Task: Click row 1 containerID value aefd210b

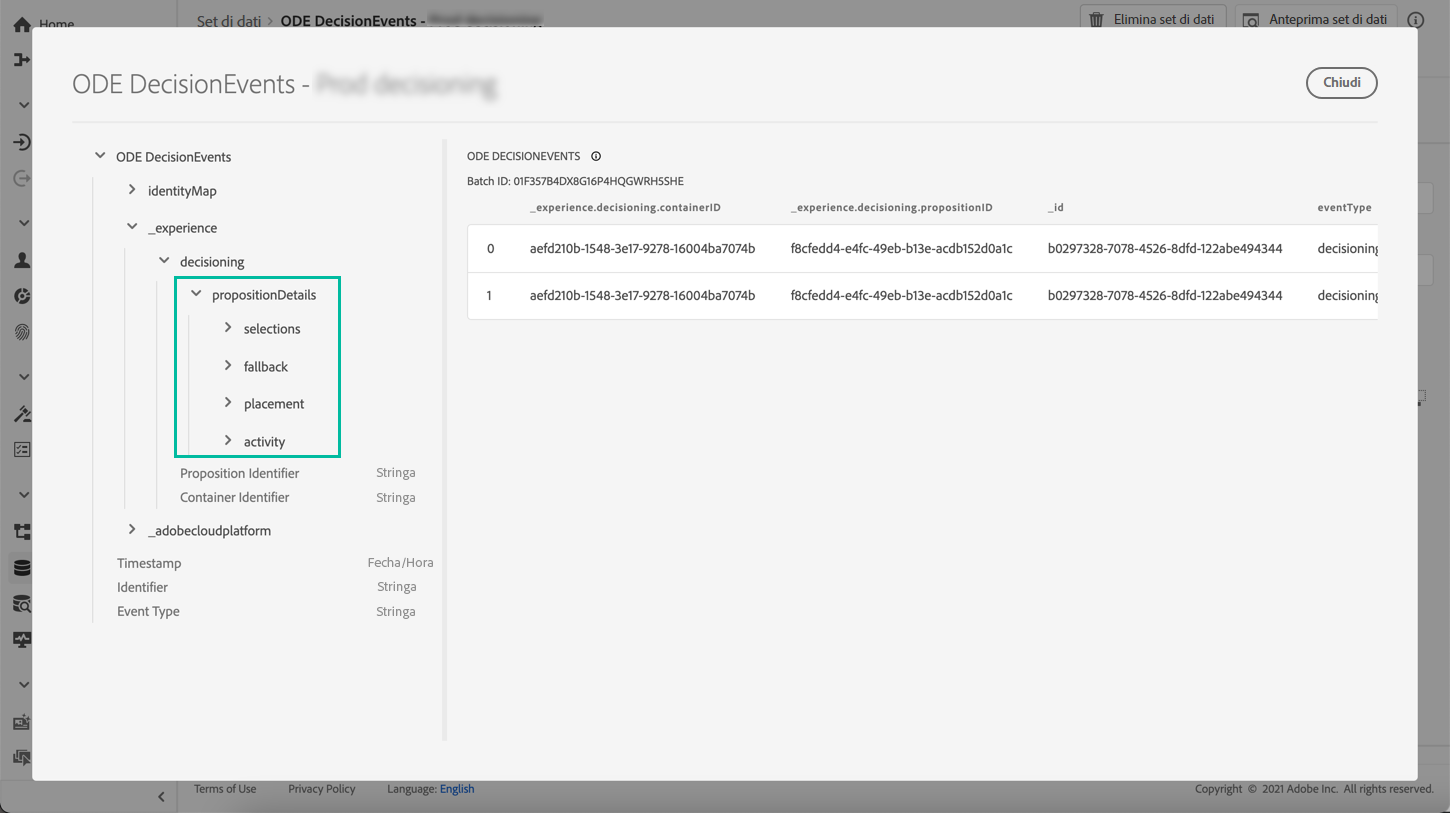Action: [x=642, y=296]
